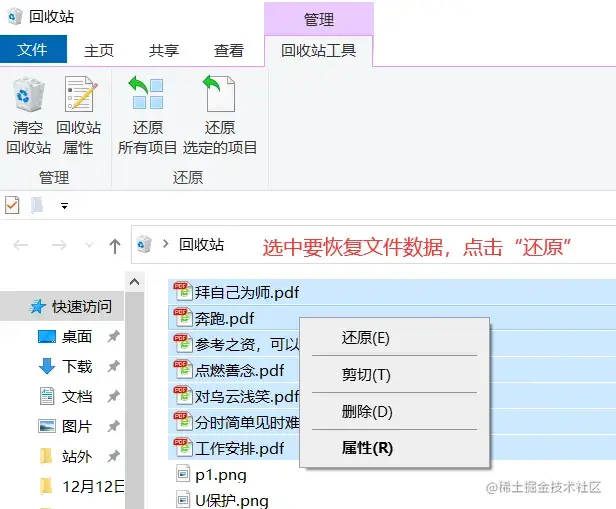Viewport: 616px width, 509px height.
Task: Open the recent locations dropdown chevron
Action: (x=89, y=245)
